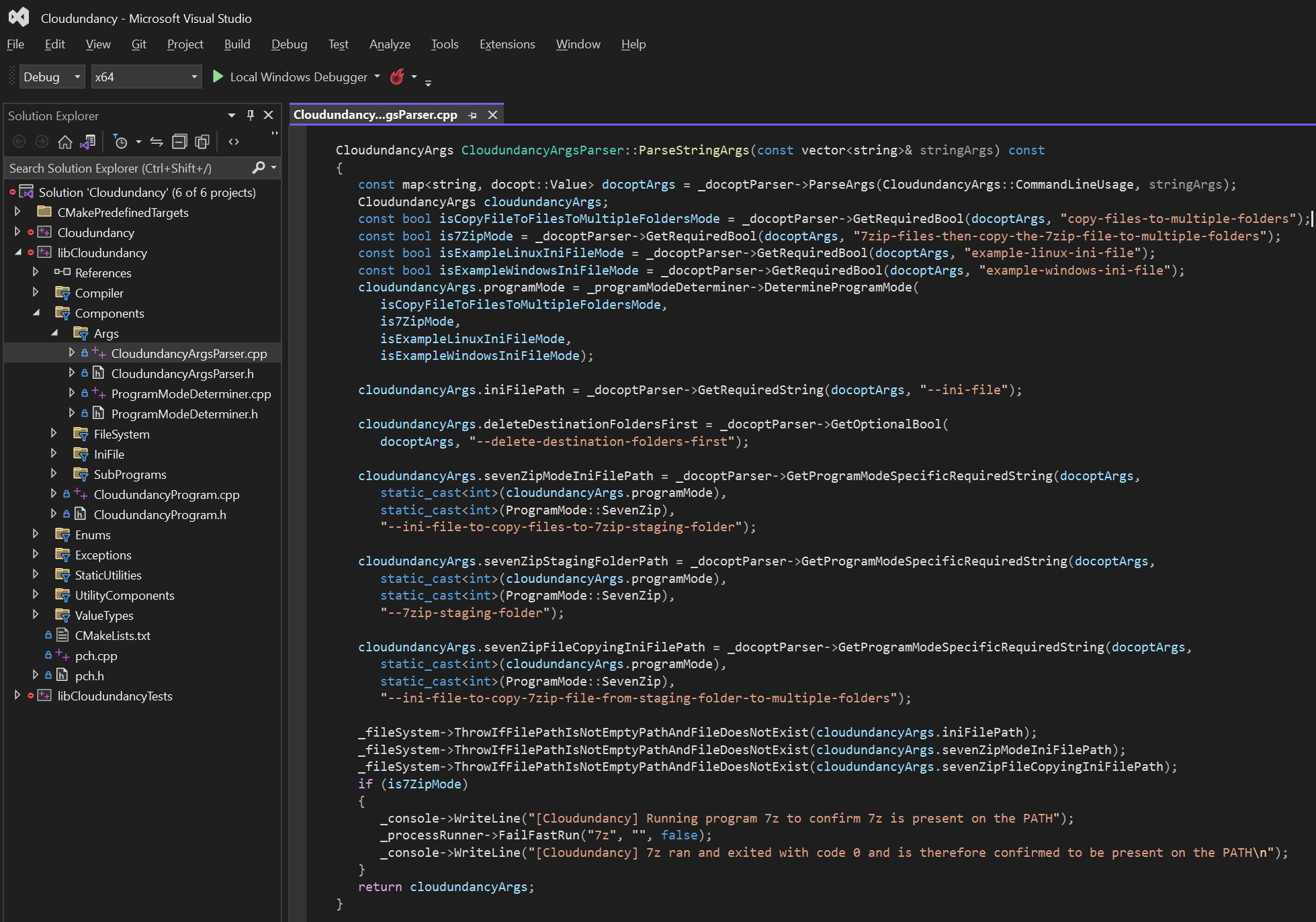Start debugging with the green play icon
The height and width of the screenshot is (922, 1316).
[218, 77]
